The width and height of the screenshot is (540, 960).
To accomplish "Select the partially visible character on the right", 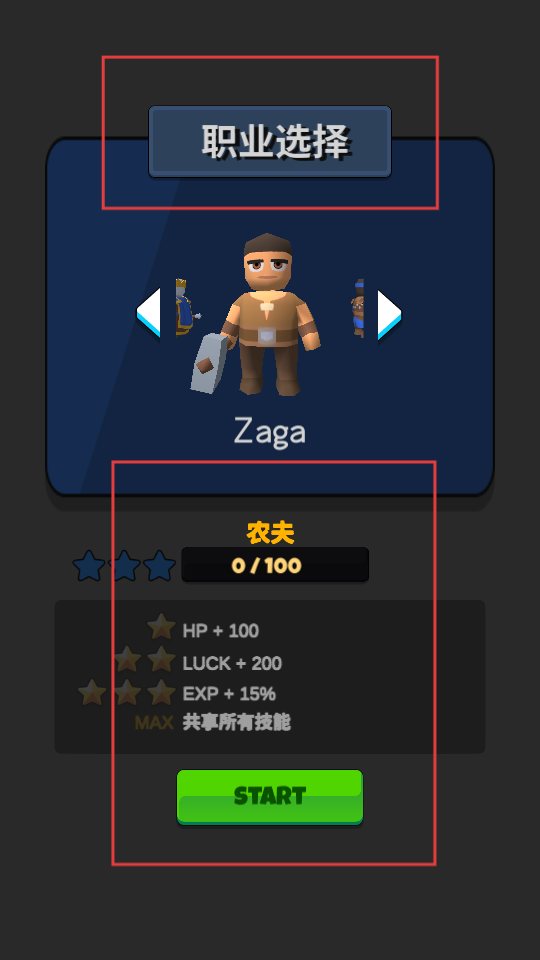I will 358,308.
